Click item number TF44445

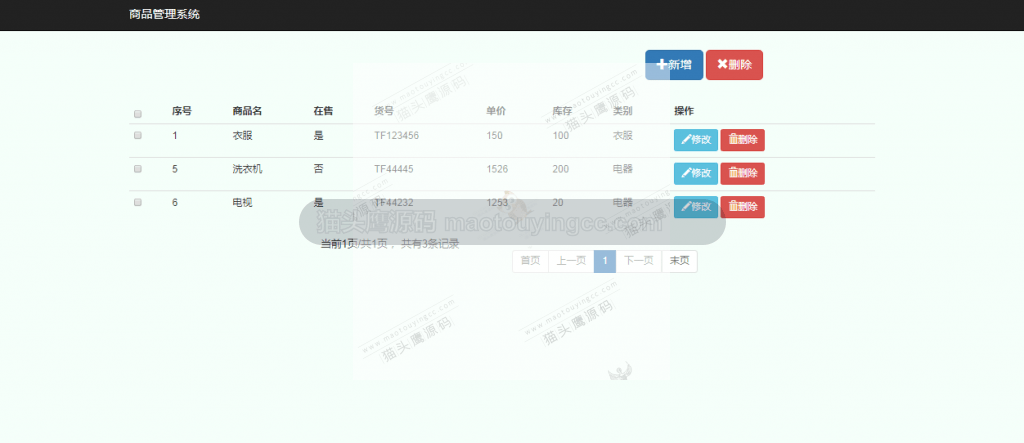394,169
